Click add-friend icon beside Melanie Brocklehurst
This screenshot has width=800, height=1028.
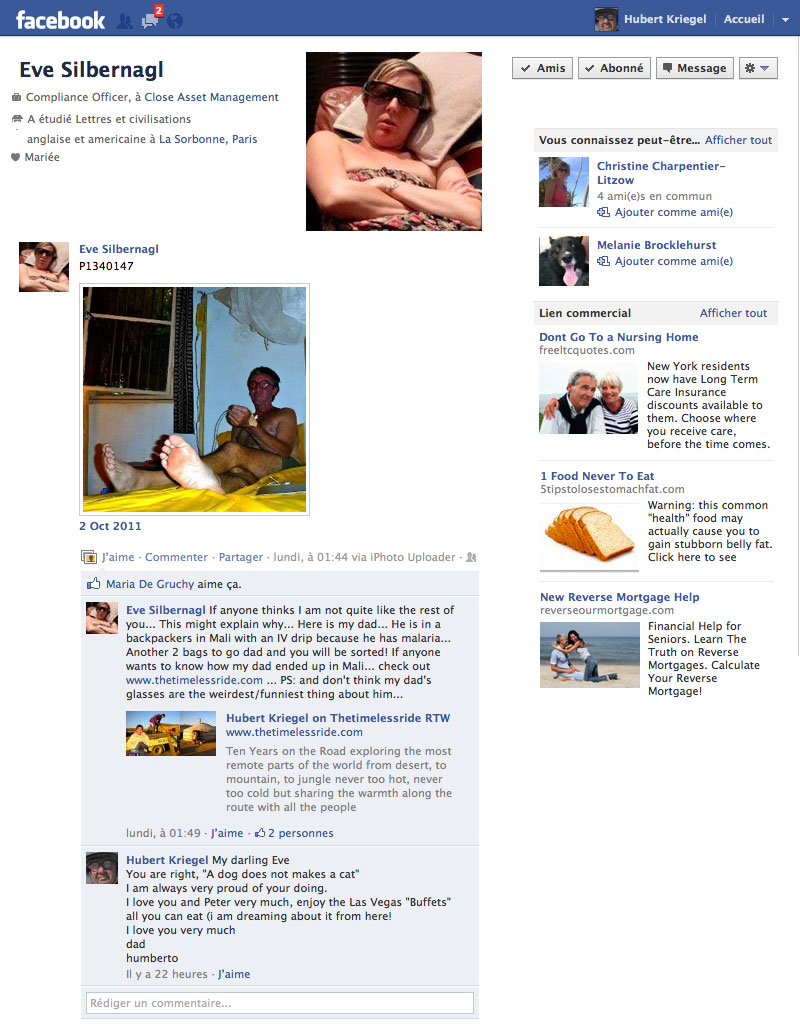click(603, 261)
